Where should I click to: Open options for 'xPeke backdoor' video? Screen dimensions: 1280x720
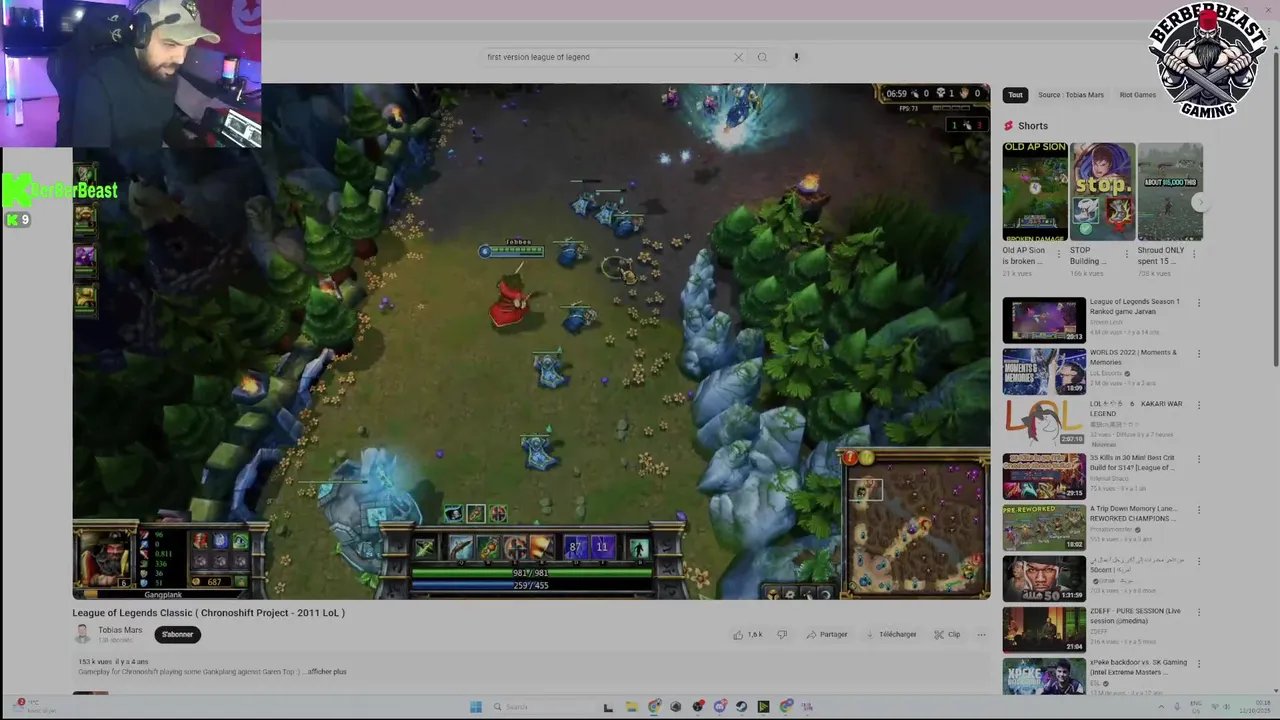[1199, 664]
